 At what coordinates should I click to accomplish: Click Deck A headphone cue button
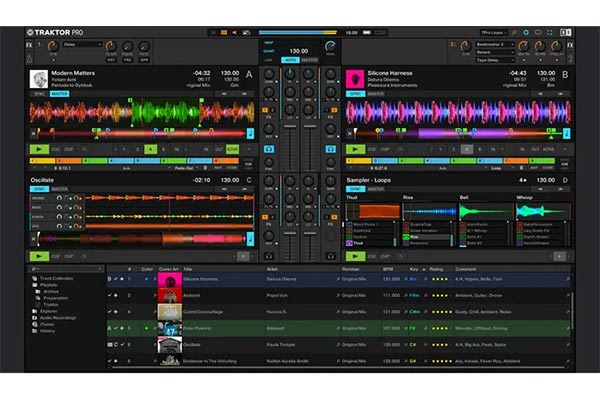(269, 150)
